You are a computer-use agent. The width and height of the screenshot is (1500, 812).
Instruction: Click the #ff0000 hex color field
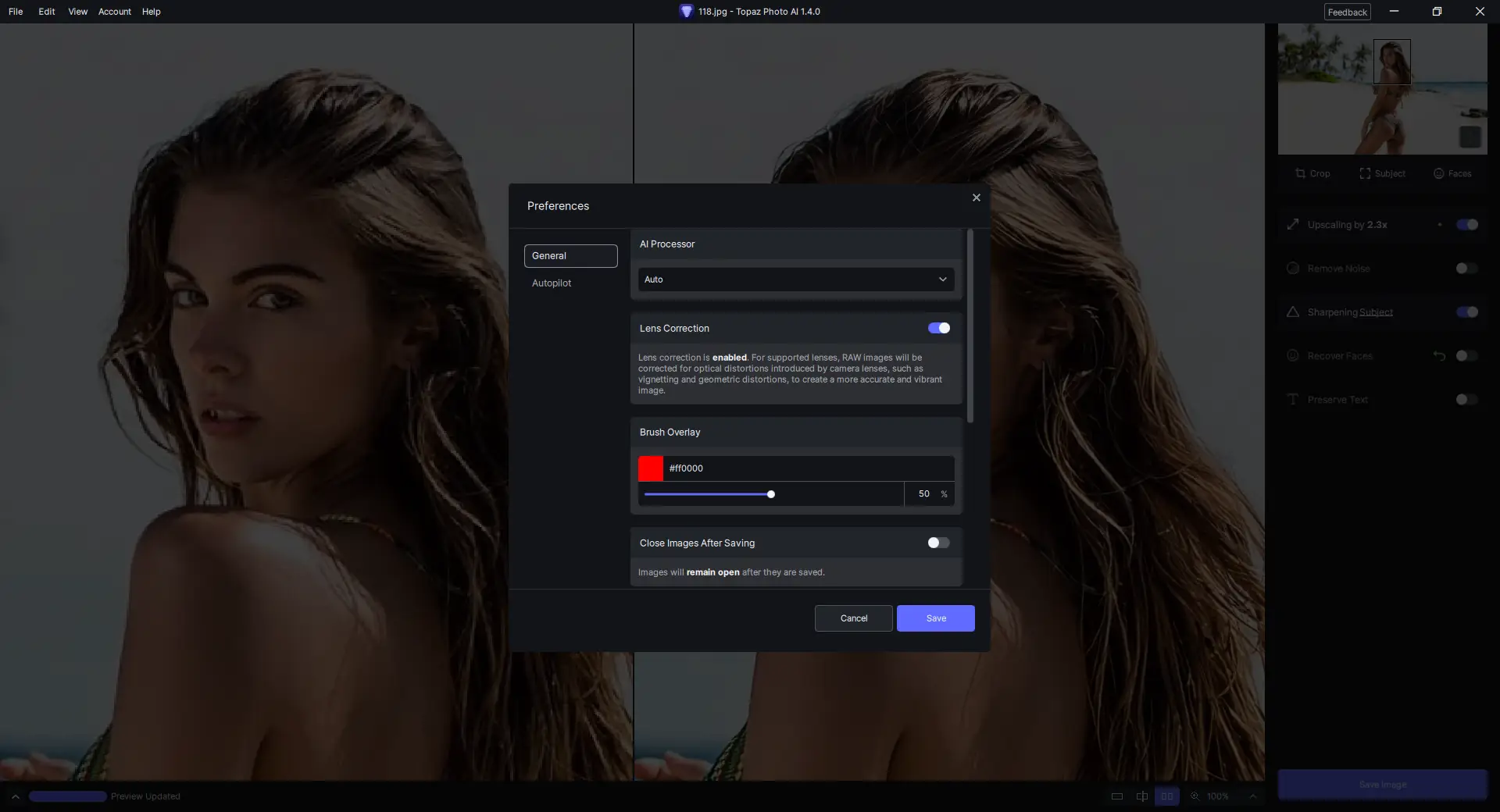[x=809, y=468]
